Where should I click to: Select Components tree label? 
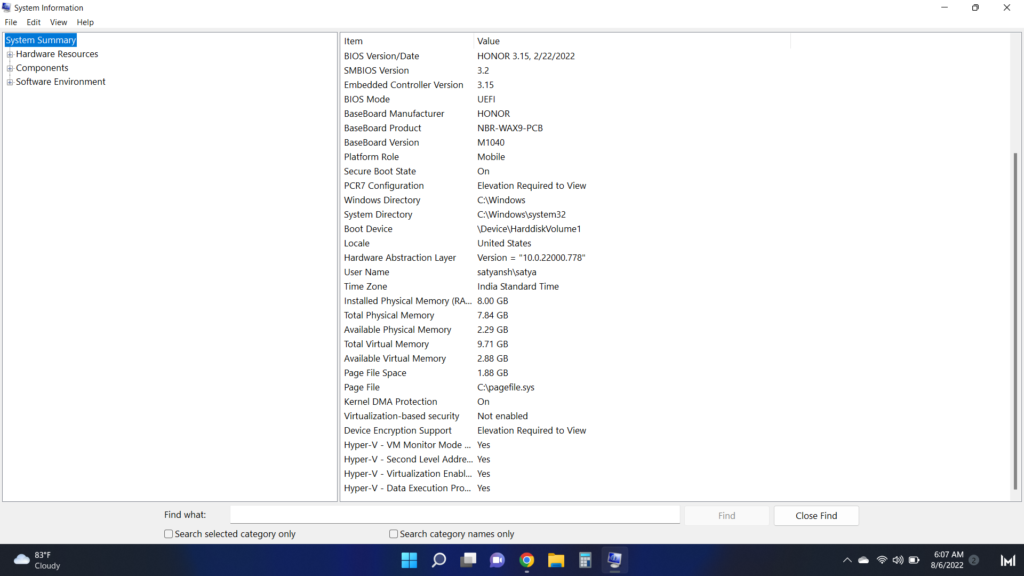click(x=42, y=68)
